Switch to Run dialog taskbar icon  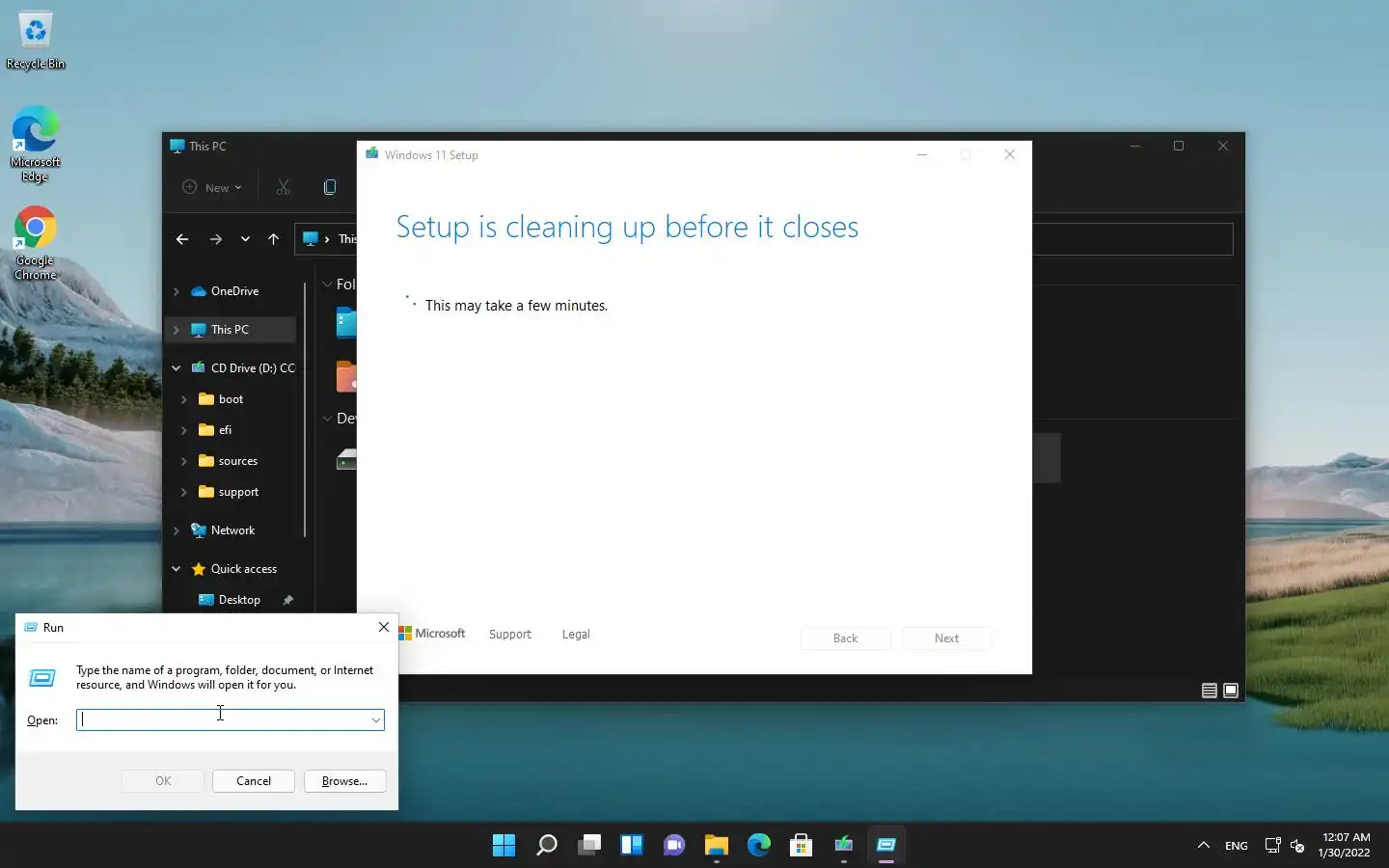tap(885, 846)
